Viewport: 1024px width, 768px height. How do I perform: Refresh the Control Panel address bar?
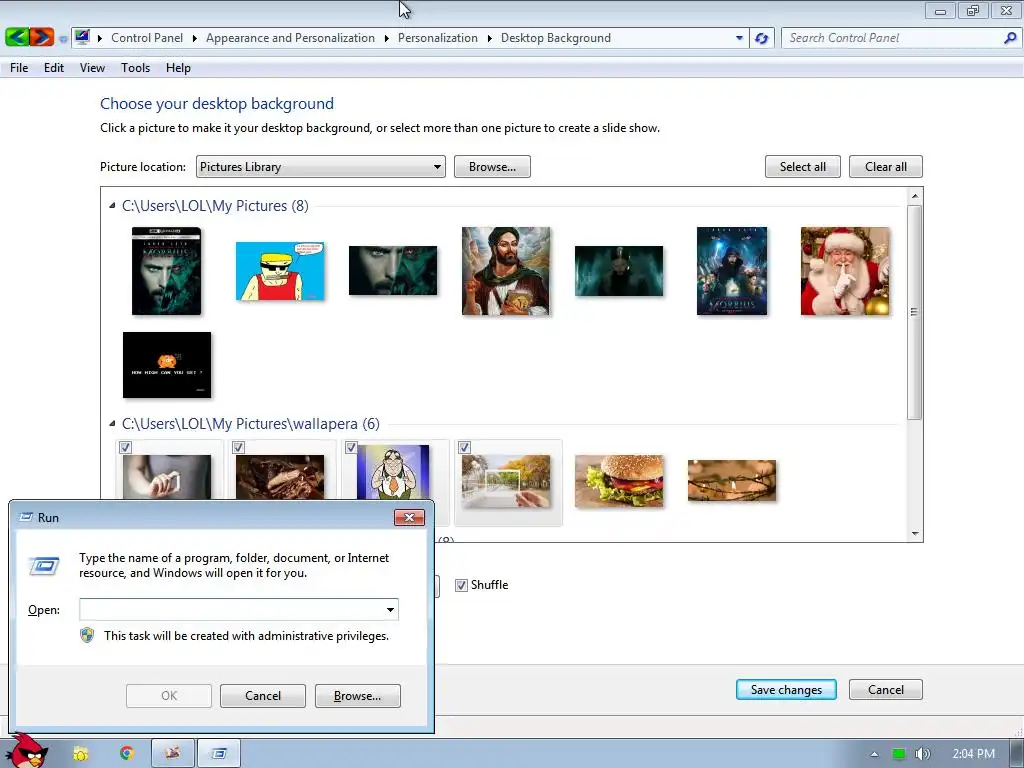[761, 38]
